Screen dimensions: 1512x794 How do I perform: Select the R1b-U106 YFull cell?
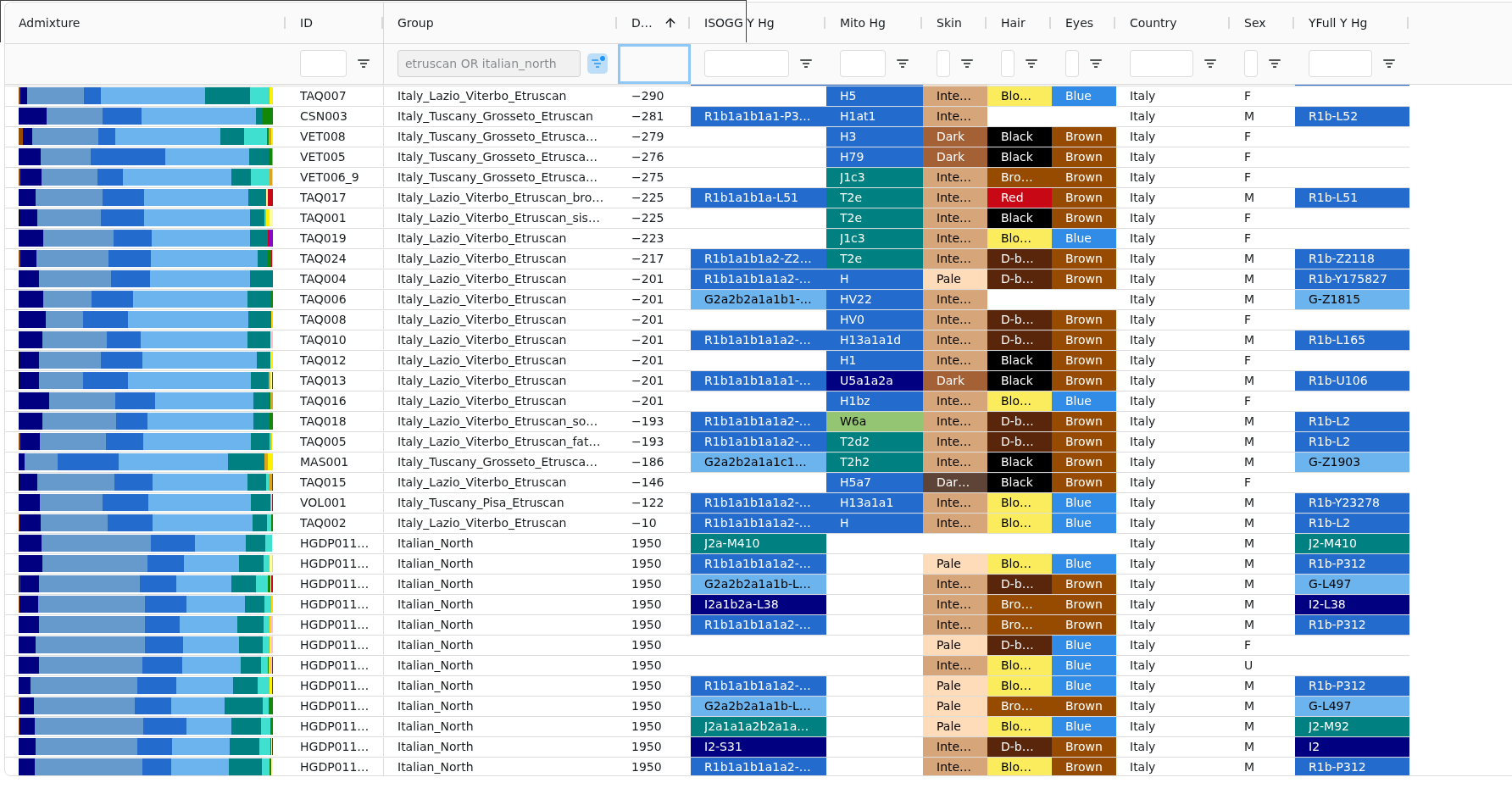[1352, 380]
